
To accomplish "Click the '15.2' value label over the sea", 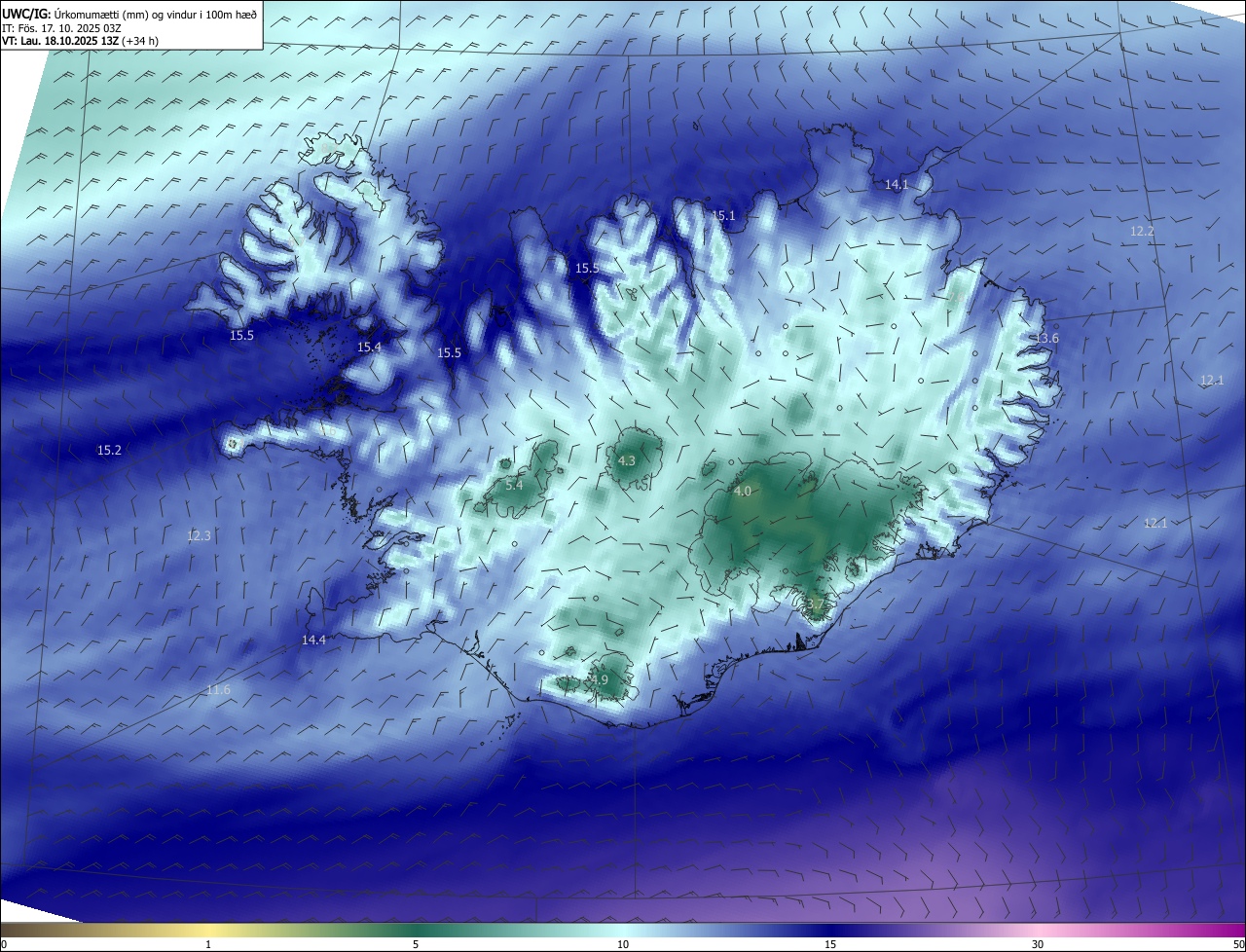I will pyautogui.click(x=109, y=450).
